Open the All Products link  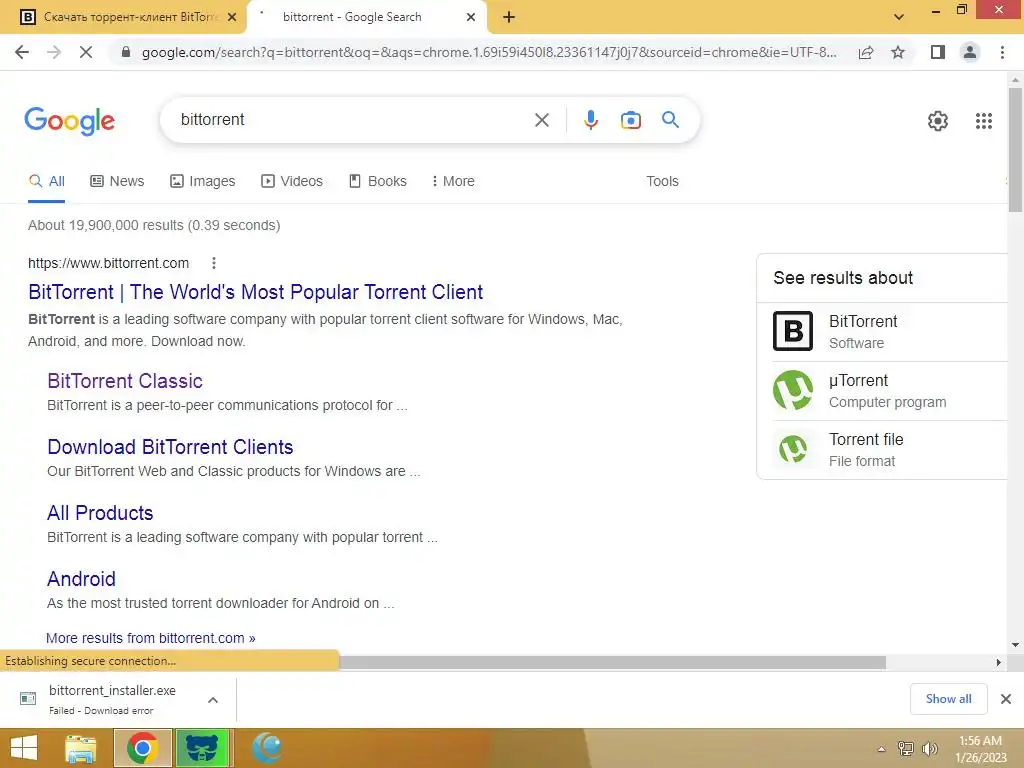100,513
